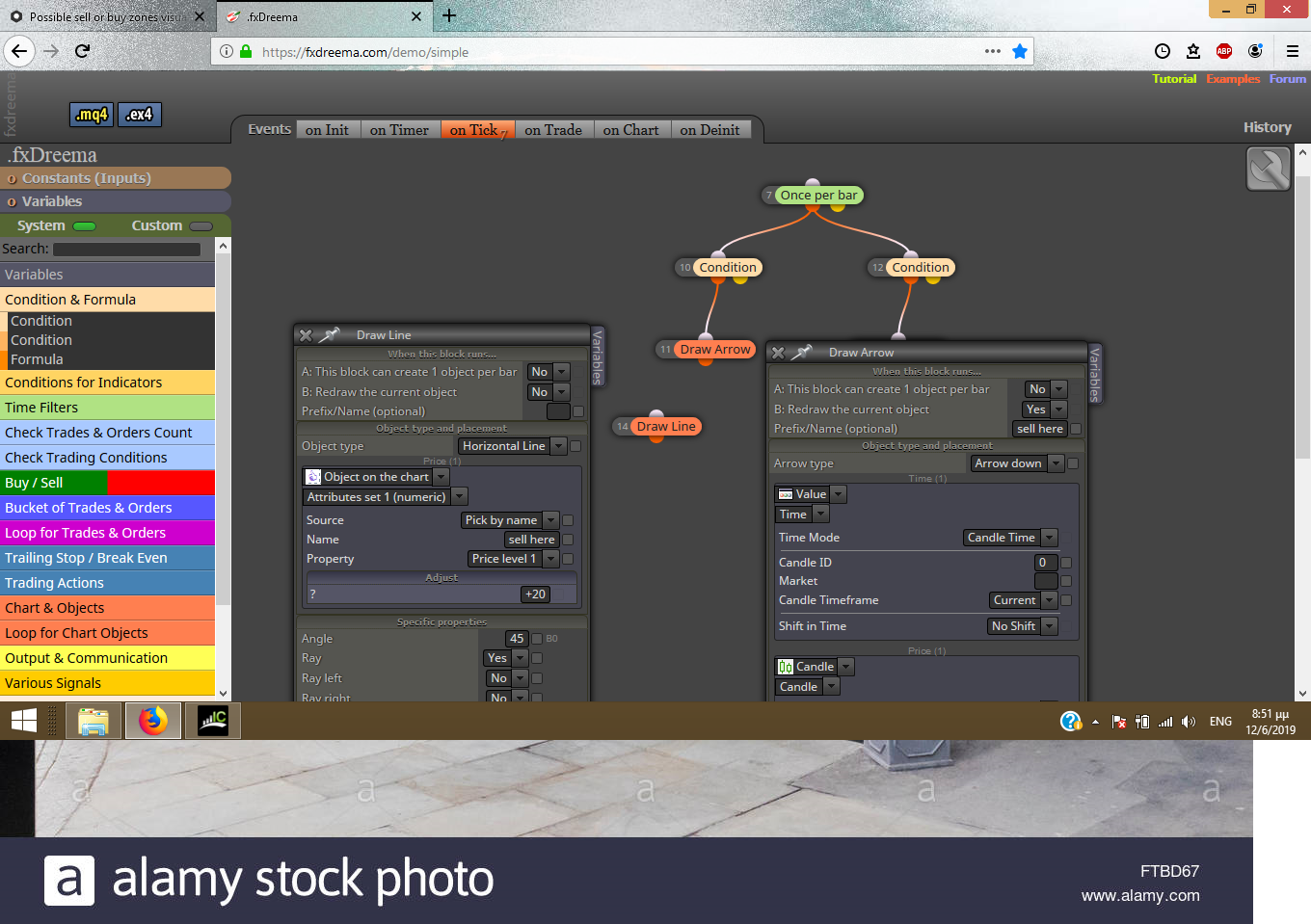Export project with the .mq4 button

(x=92, y=115)
